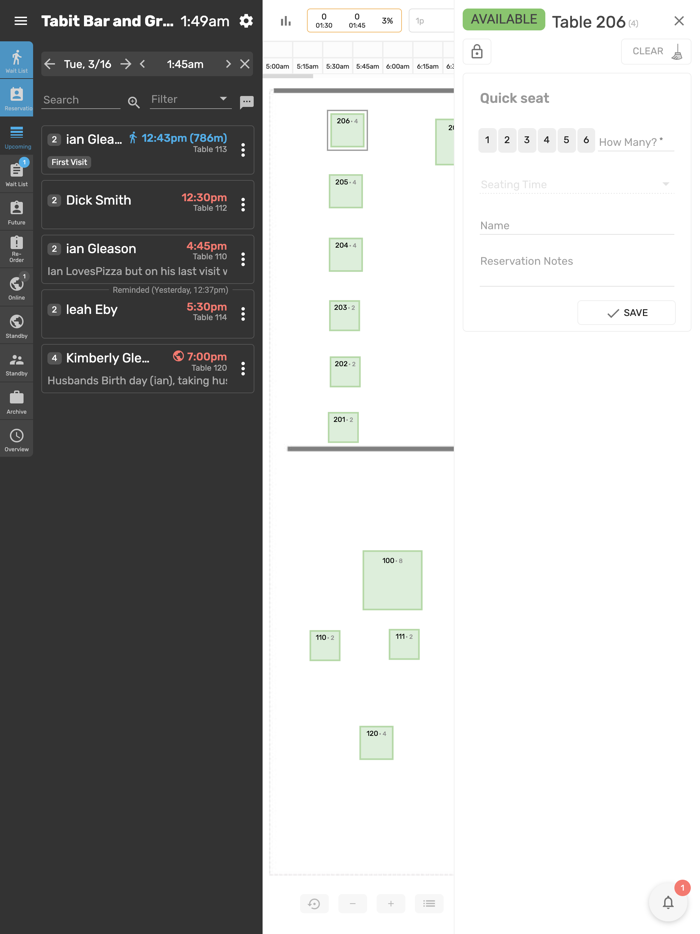Zoom out floor plan minus button

[x=353, y=904]
